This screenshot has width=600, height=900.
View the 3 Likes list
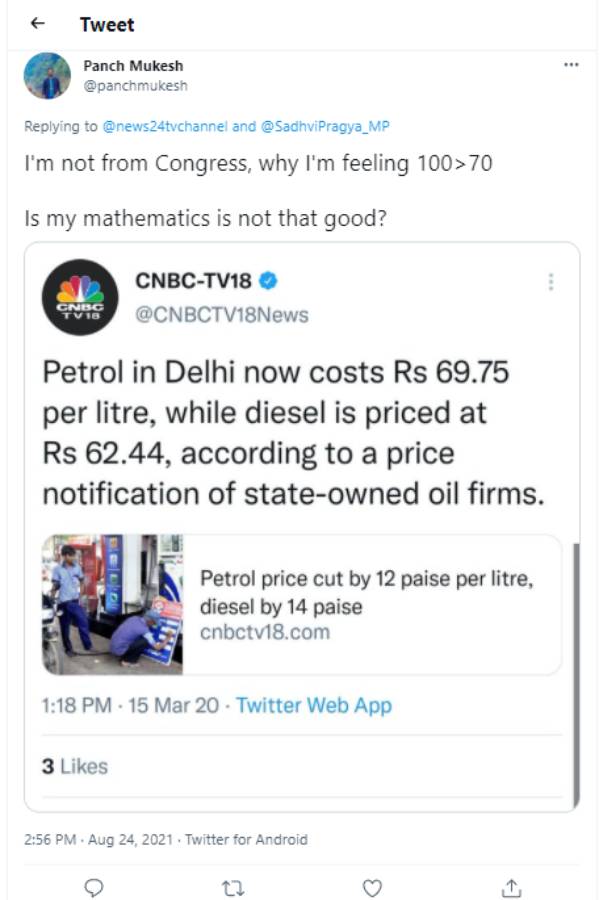tap(74, 766)
